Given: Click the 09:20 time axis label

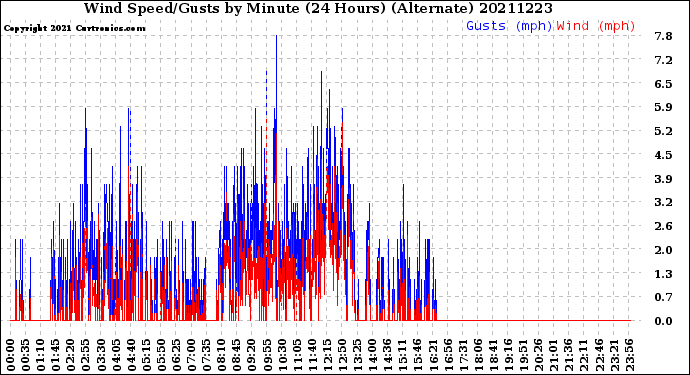Looking at the screenshot, I should [252, 355].
